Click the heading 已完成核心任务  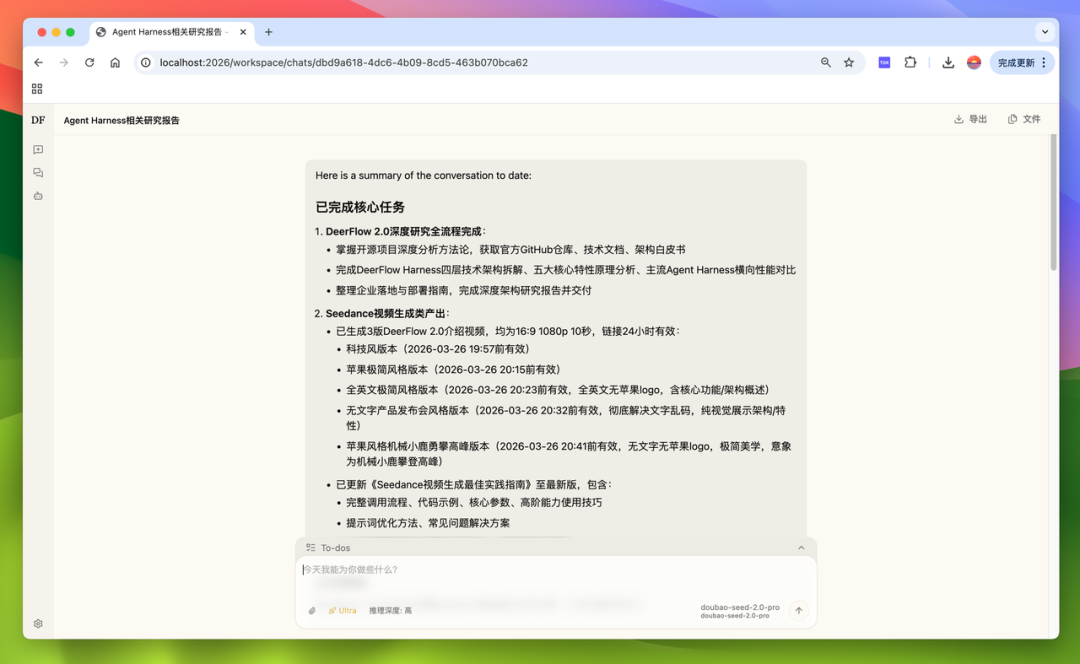[360, 207]
